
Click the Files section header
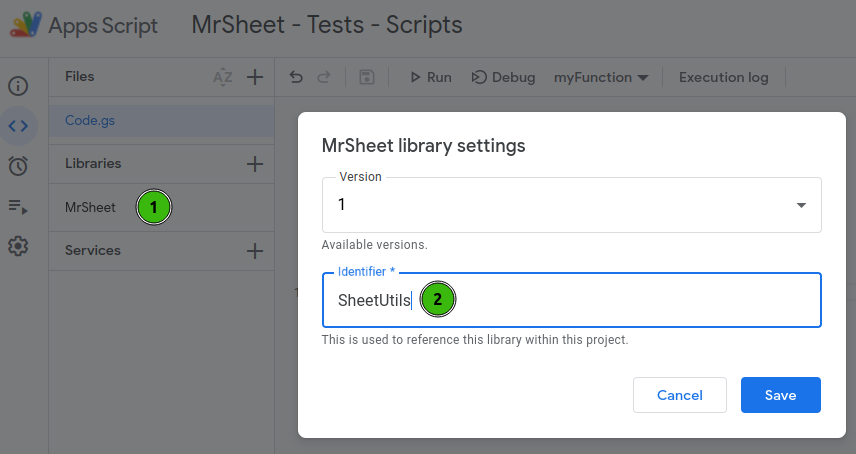(80, 76)
